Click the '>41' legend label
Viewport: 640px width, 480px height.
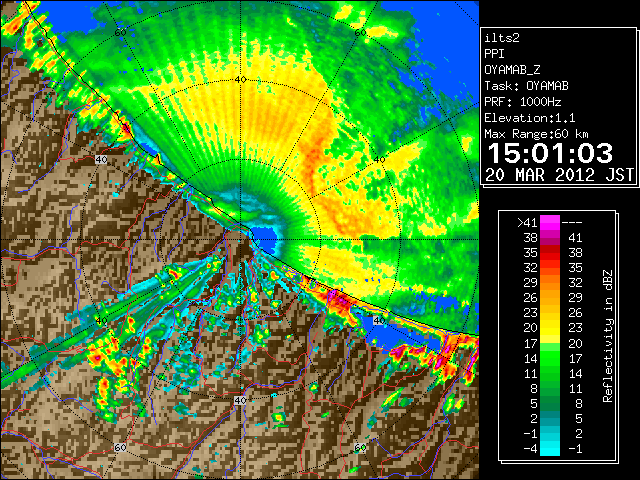coord(527,223)
